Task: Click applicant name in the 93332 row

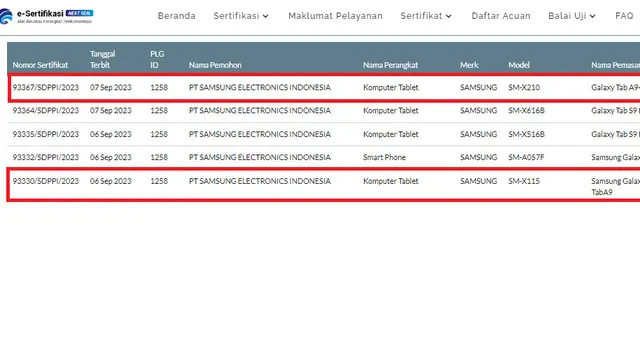Action: coord(260,157)
